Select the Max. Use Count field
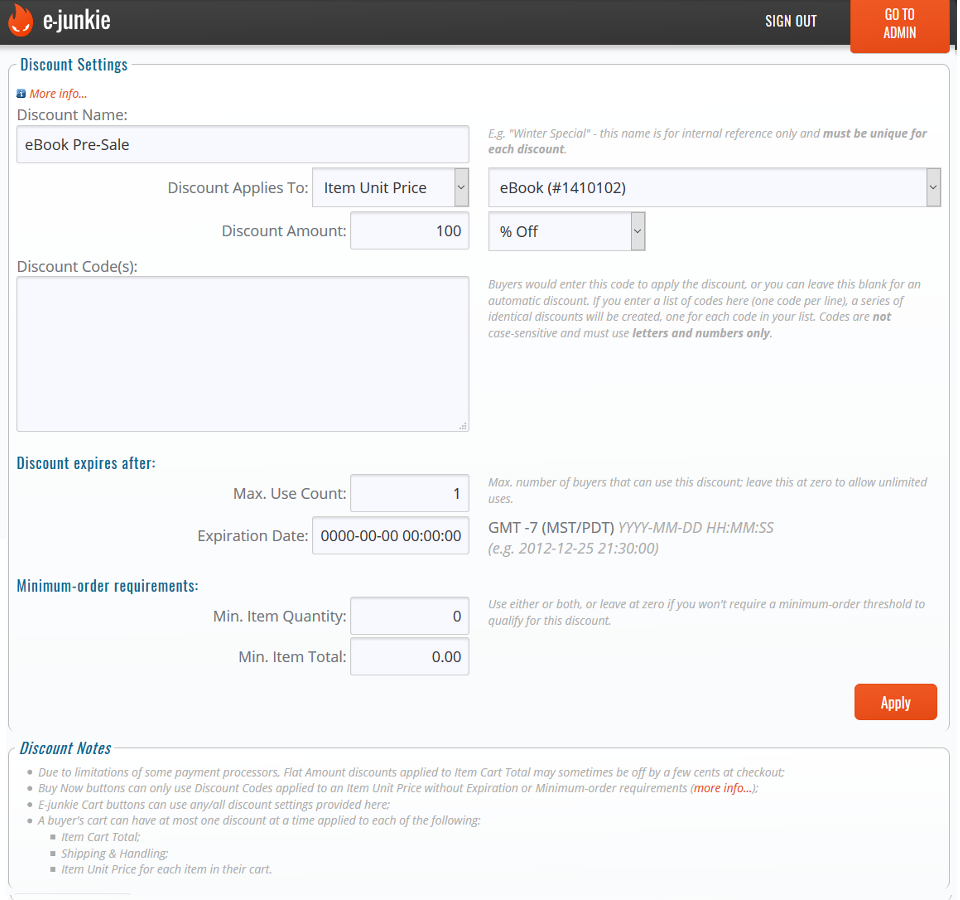Viewport: 960px width, 900px height. click(x=409, y=493)
